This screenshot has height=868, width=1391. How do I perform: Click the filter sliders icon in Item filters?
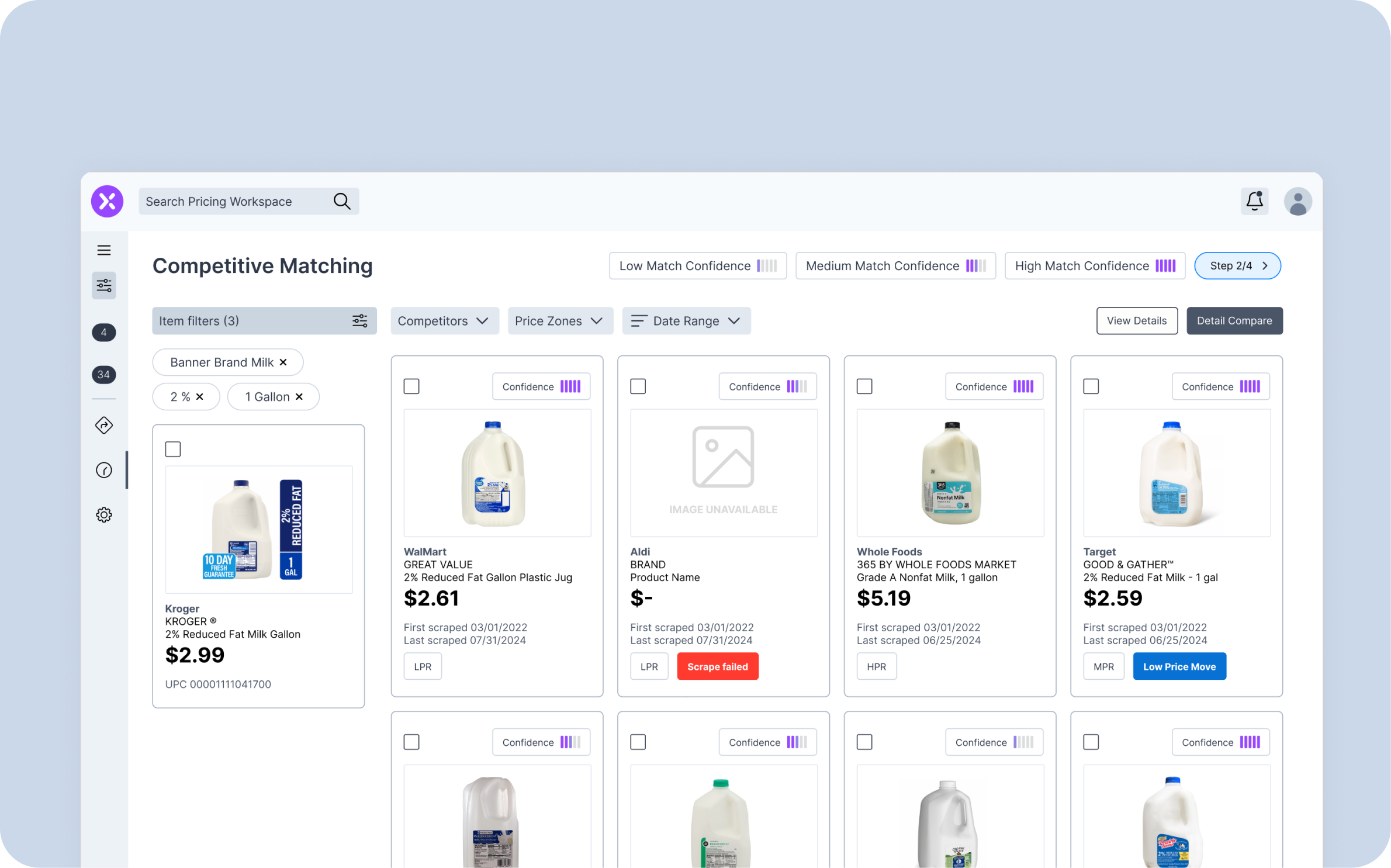click(360, 321)
